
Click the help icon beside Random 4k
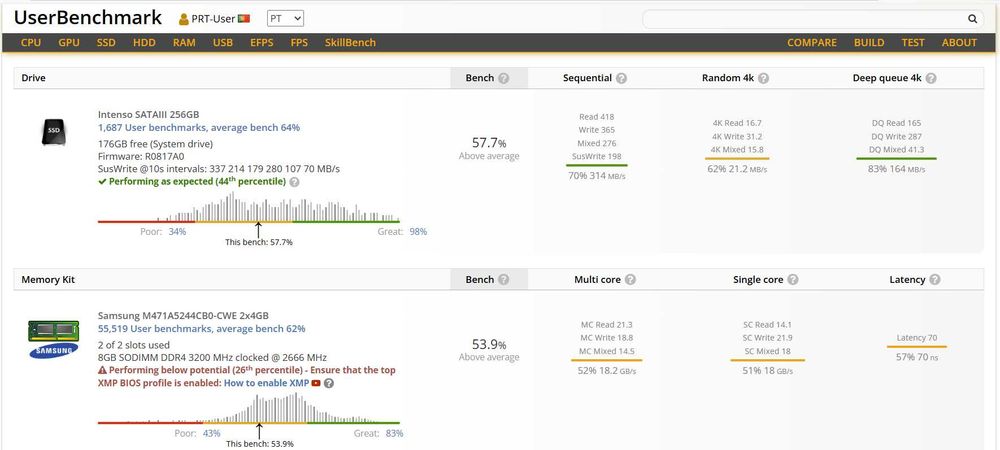coord(761,78)
